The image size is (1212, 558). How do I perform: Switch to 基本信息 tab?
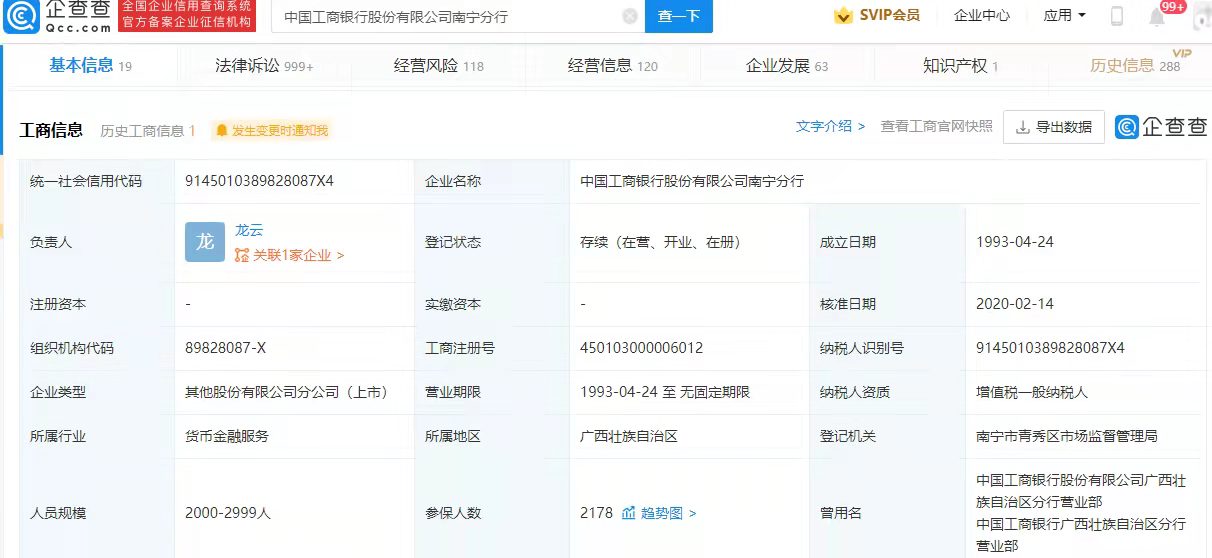tap(90, 66)
